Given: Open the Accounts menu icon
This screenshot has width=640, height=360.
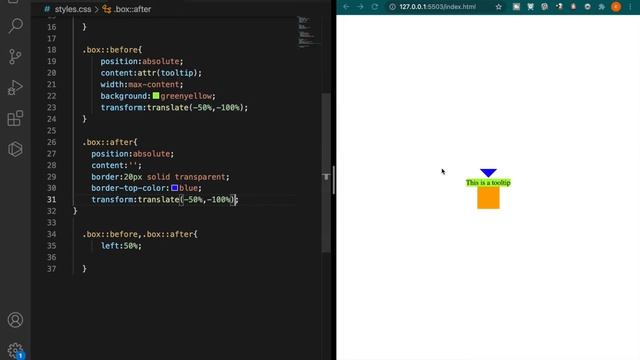Looking at the screenshot, I should 15,320.
